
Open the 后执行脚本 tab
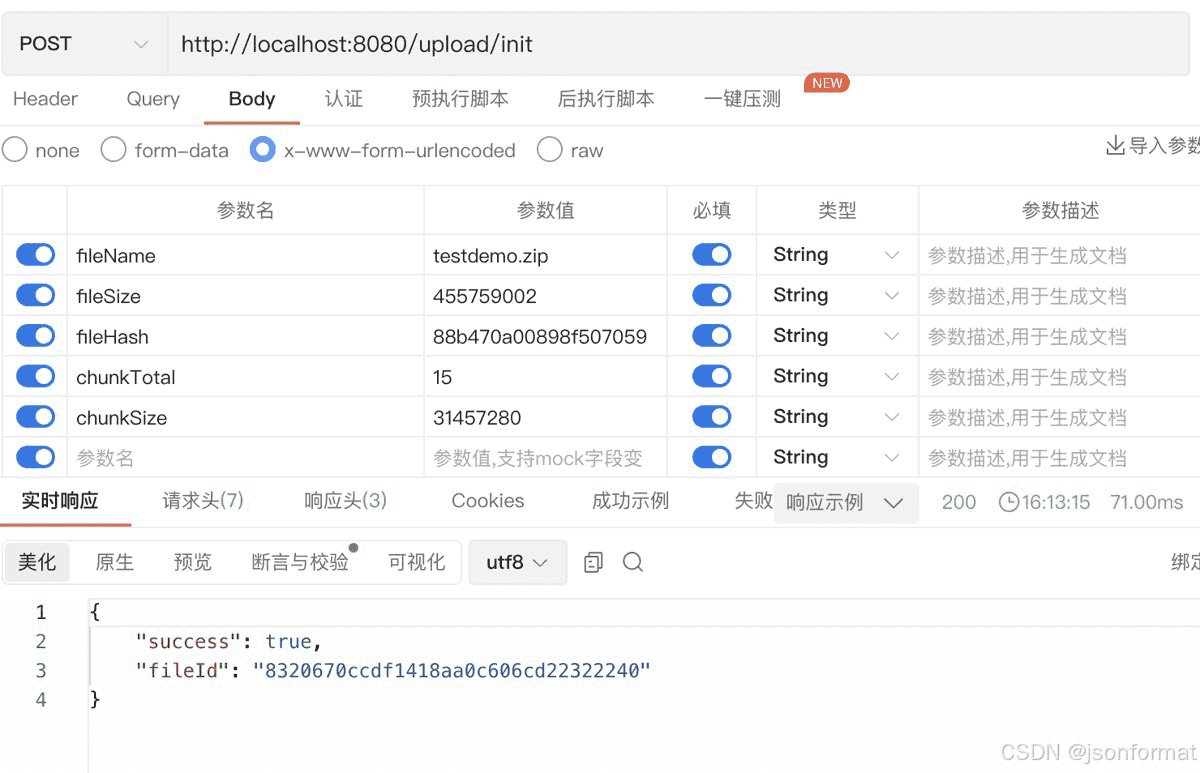tap(606, 99)
